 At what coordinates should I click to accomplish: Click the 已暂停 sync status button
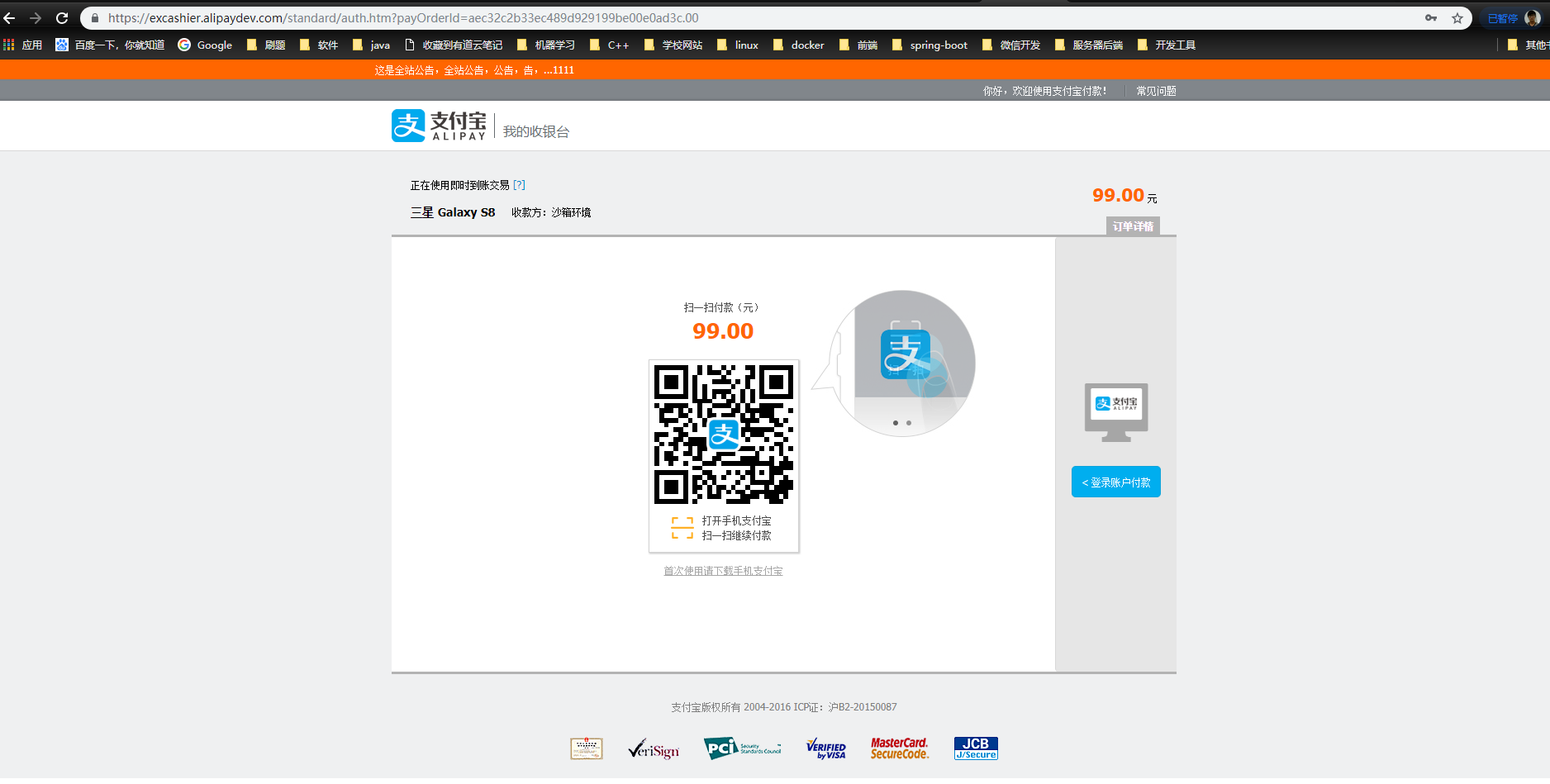tap(1504, 18)
